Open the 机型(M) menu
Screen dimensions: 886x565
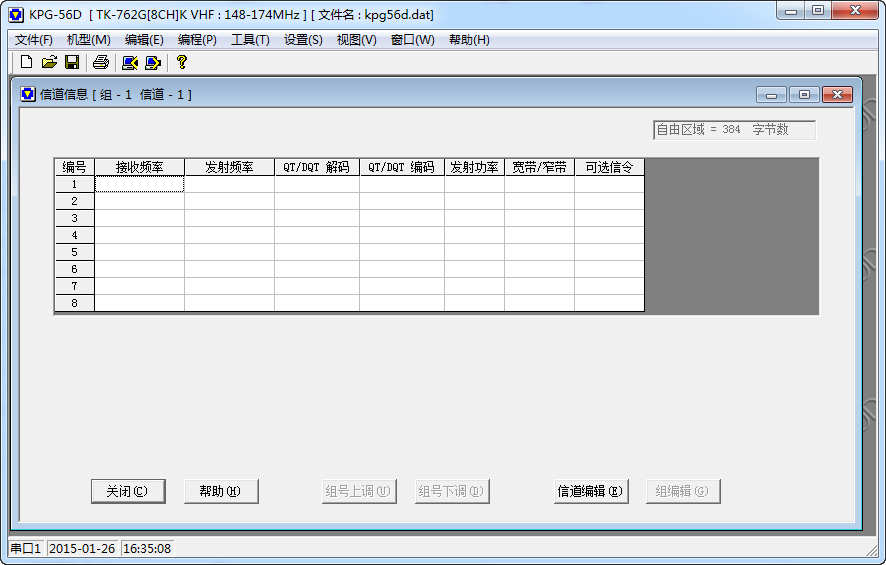coord(88,40)
